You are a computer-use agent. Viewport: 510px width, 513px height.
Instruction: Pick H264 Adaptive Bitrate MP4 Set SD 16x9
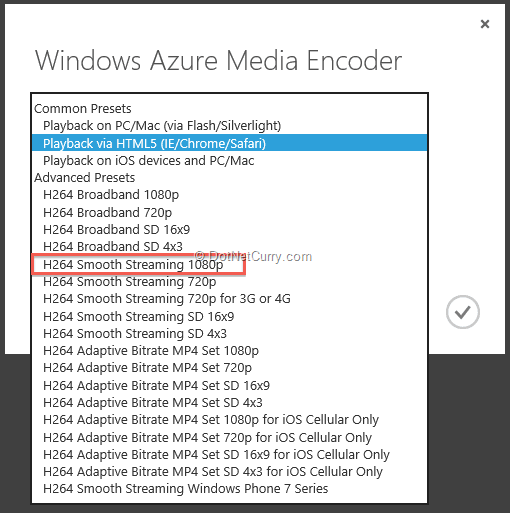click(x=229, y=385)
